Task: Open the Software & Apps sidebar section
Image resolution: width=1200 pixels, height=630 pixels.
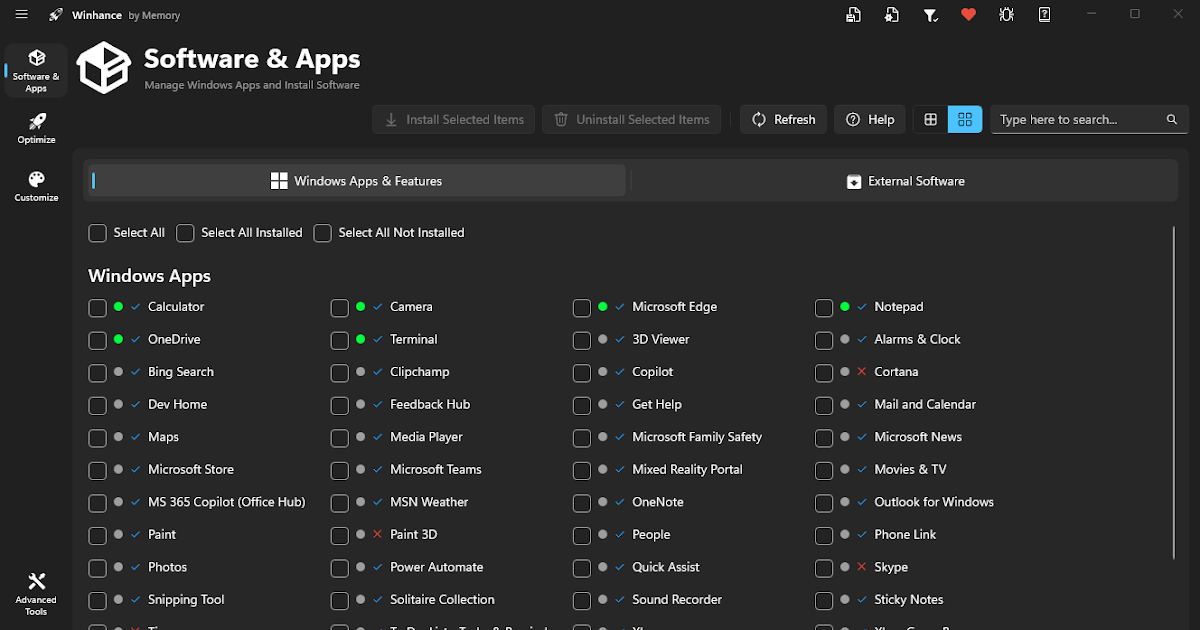Action: [36, 70]
